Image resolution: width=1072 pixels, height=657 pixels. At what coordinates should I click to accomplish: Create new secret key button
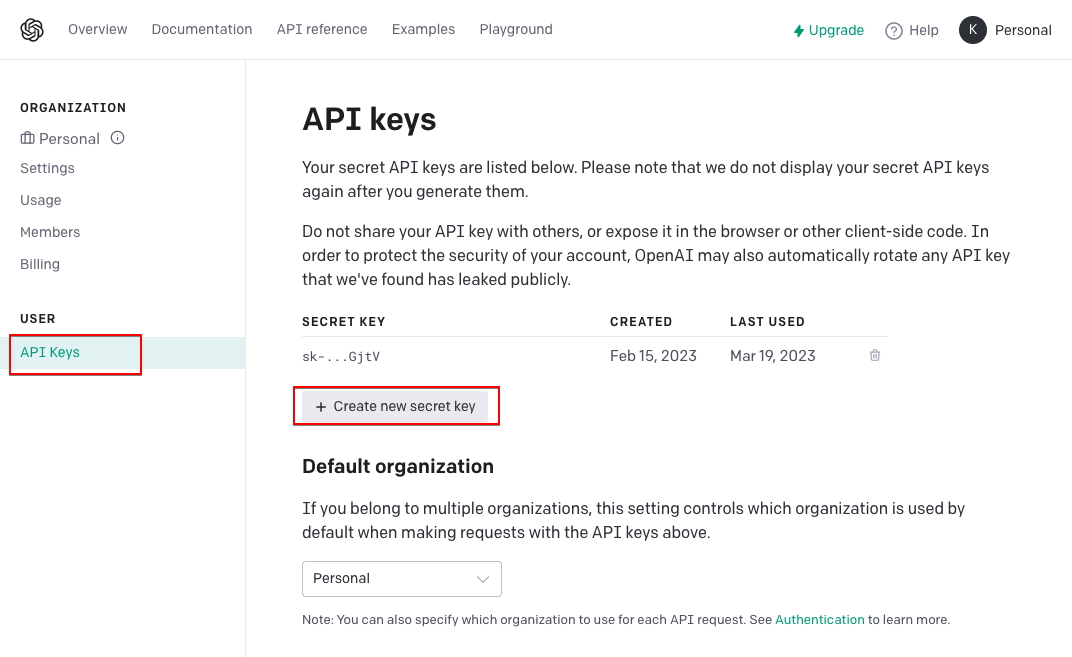[395, 406]
